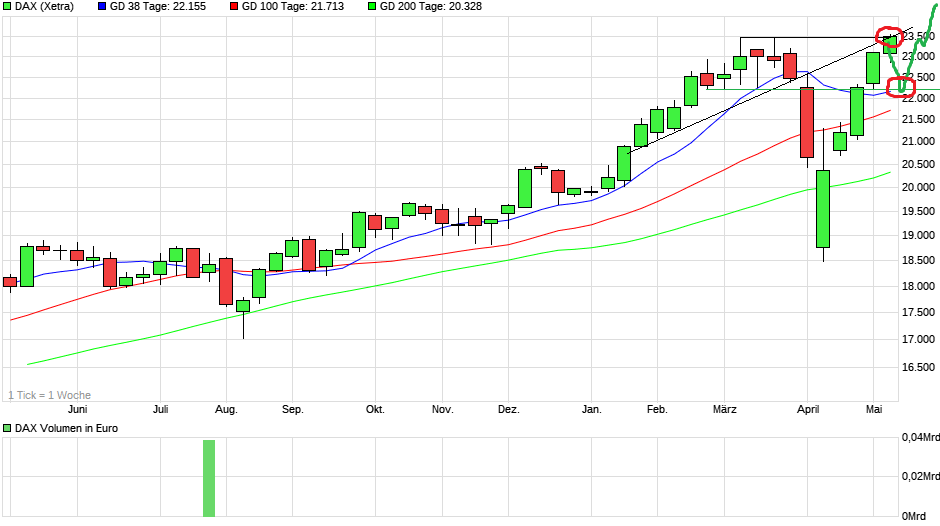Click the single green volume bar
Viewport: 940px width, 526px height.
[x=209, y=478]
